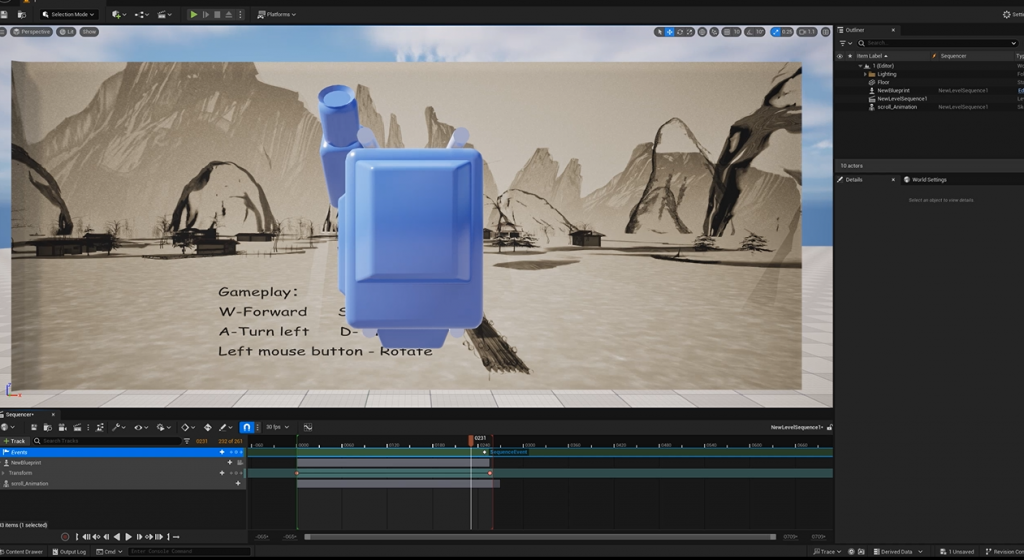The width and height of the screenshot is (1024, 560).
Task: Open the Cinematics dropdown in main toolbar
Action: [164, 14]
